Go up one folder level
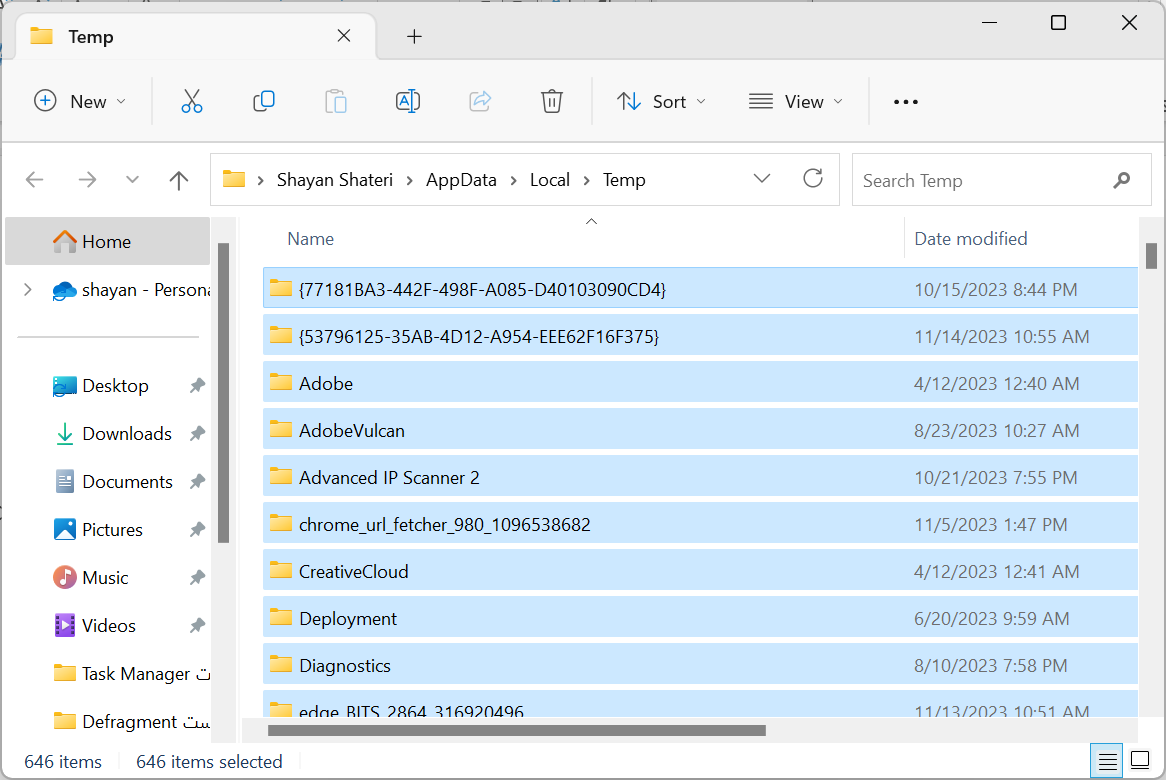This screenshot has height=780, width=1166. (178, 180)
